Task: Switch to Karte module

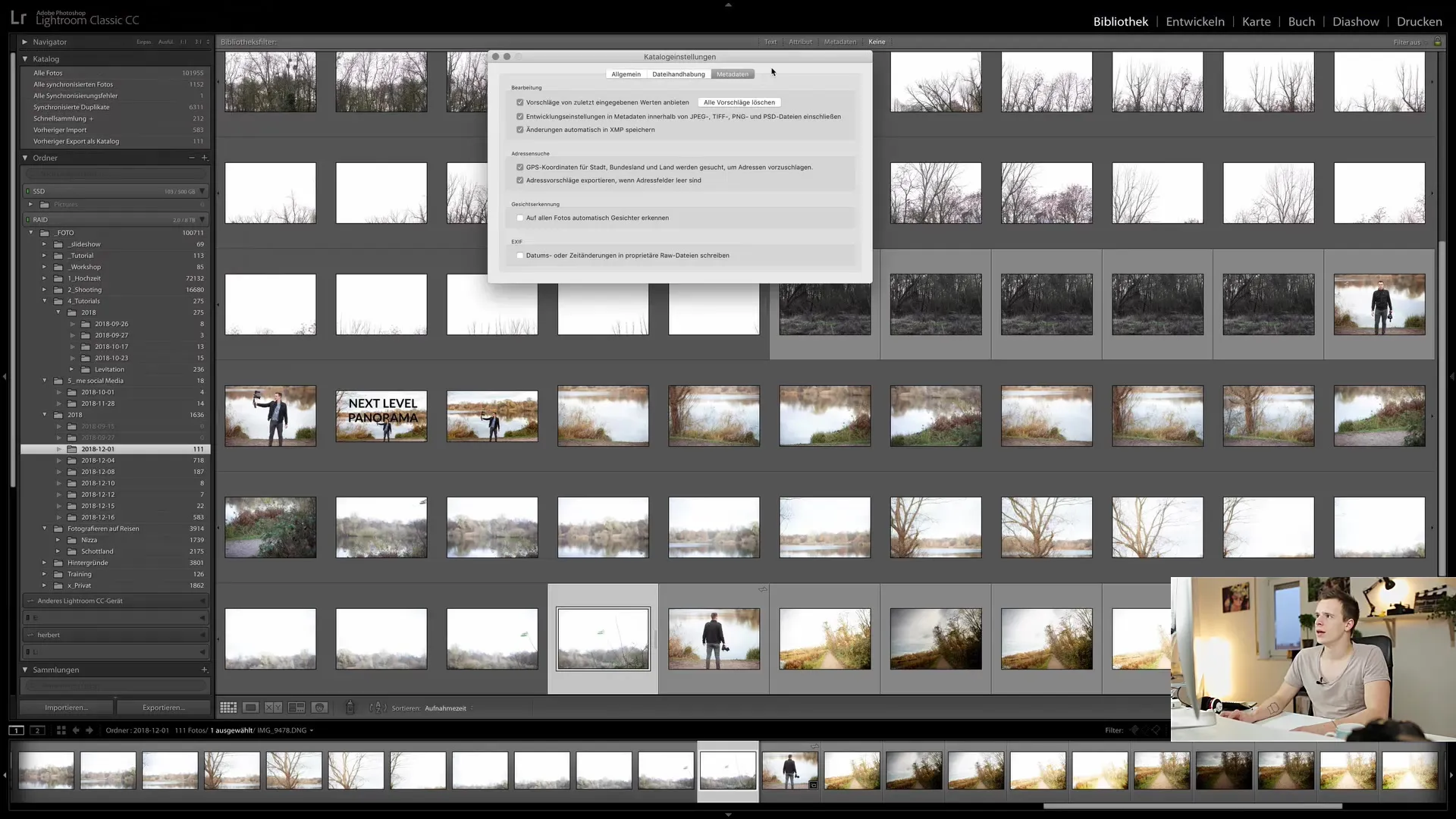Action: point(1257,21)
